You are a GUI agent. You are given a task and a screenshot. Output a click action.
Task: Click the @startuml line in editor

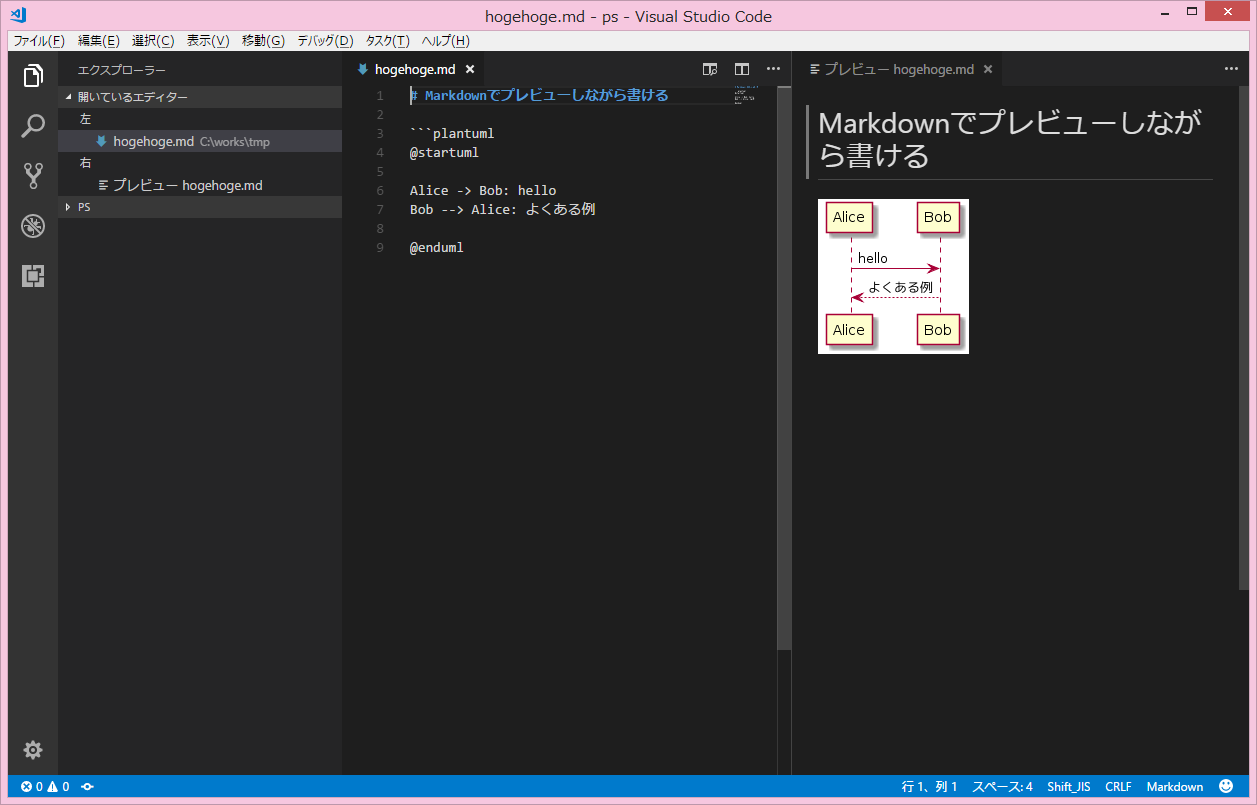(444, 153)
